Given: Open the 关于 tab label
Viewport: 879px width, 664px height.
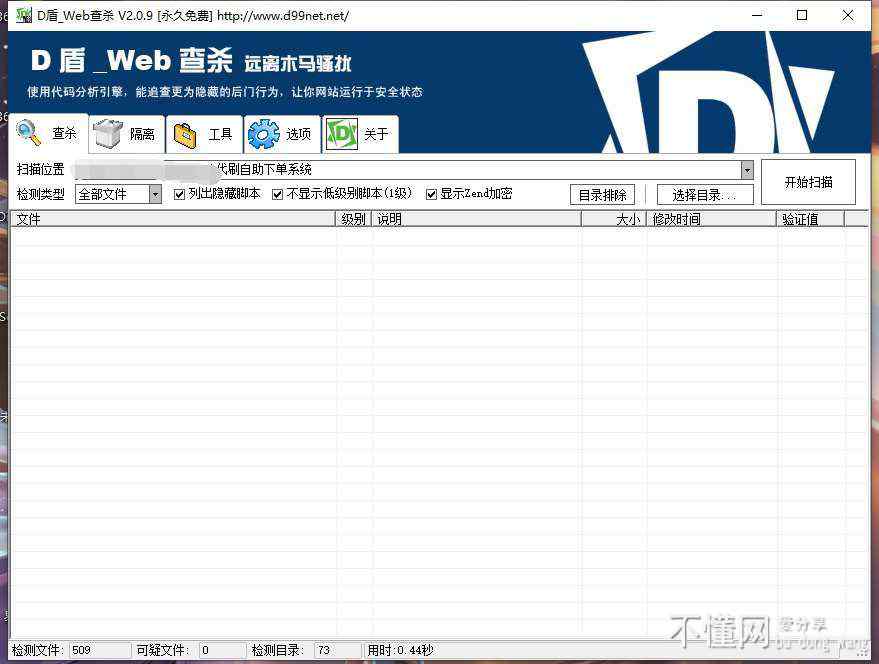Looking at the screenshot, I should pyautogui.click(x=376, y=134).
